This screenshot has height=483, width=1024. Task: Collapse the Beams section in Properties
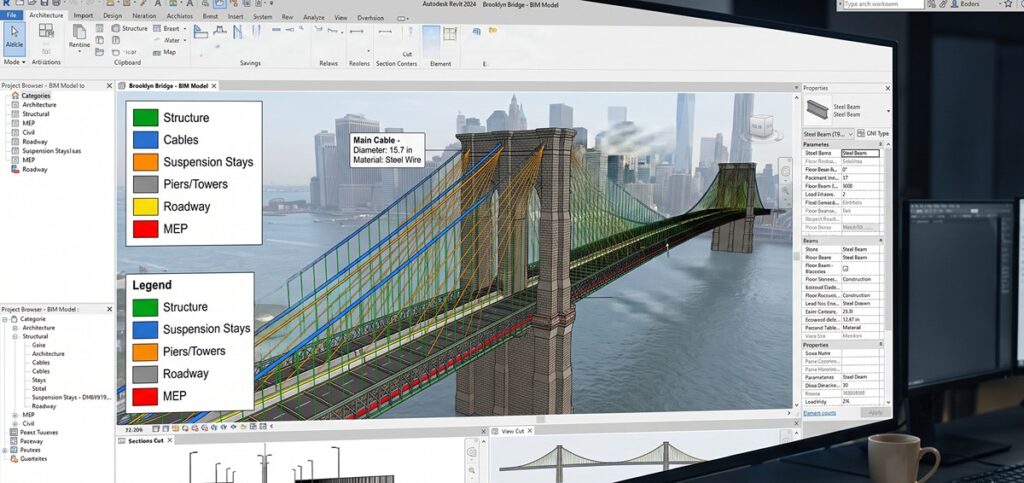click(x=880, y=241)
